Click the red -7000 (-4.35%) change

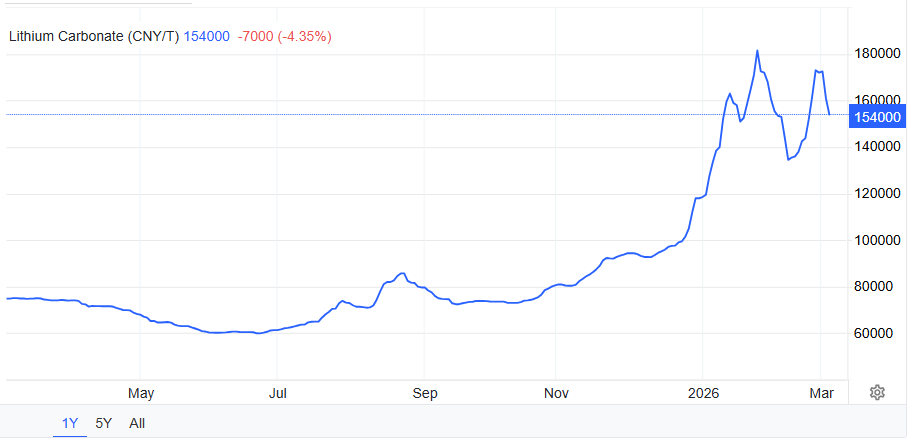(285, 36)
